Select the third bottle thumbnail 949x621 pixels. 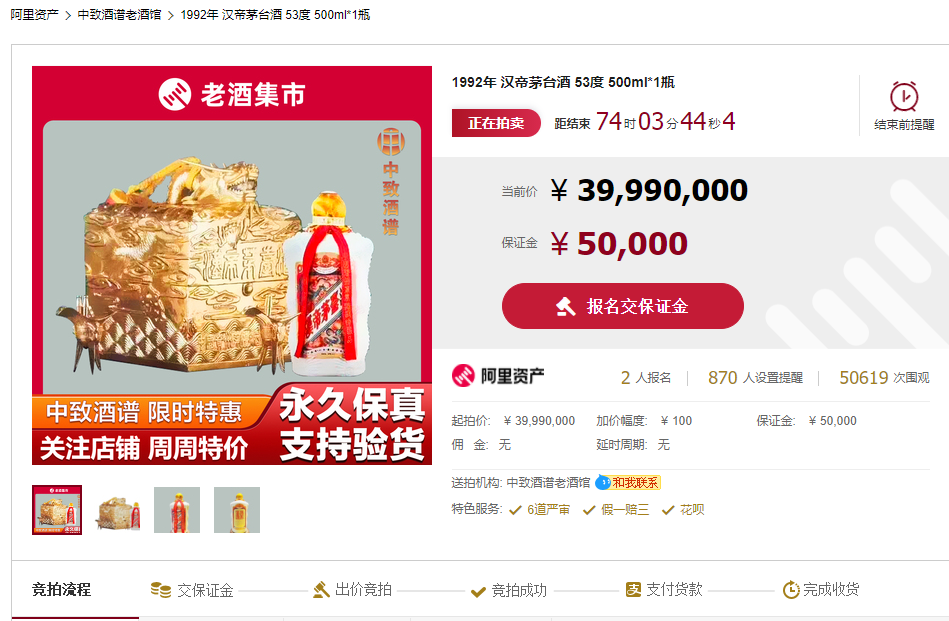(177, 510)
